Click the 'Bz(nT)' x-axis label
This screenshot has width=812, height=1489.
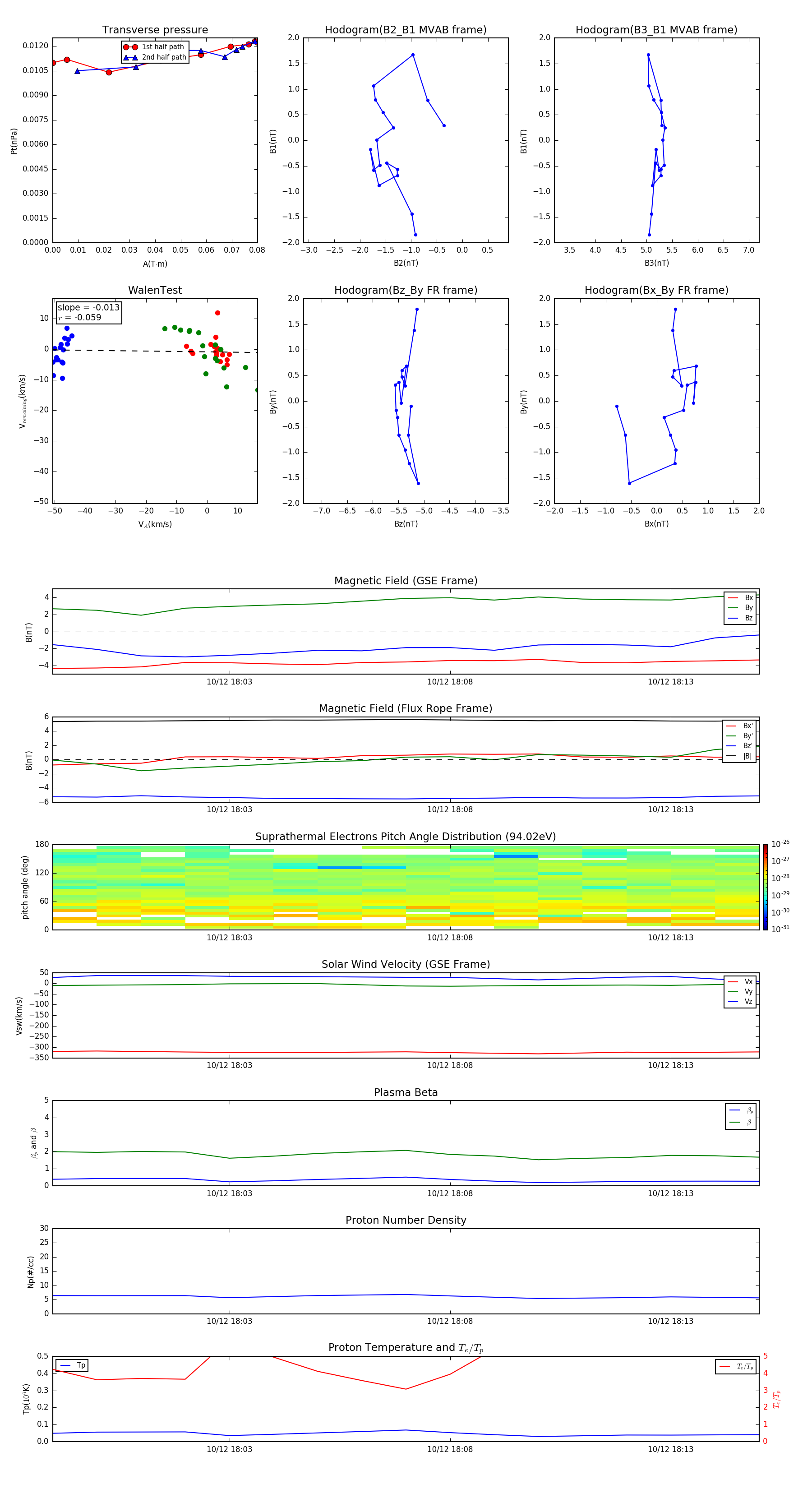tap(406, 524)
